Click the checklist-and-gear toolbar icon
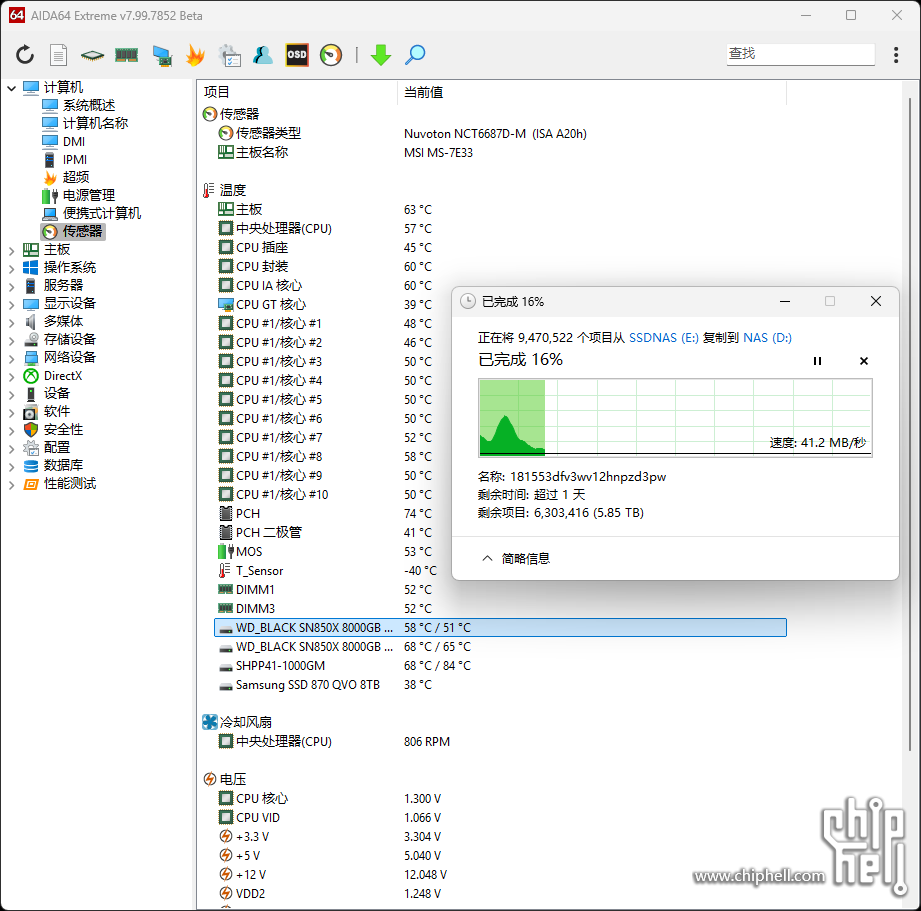The image size is (921, 911). [x=229, y=55]
